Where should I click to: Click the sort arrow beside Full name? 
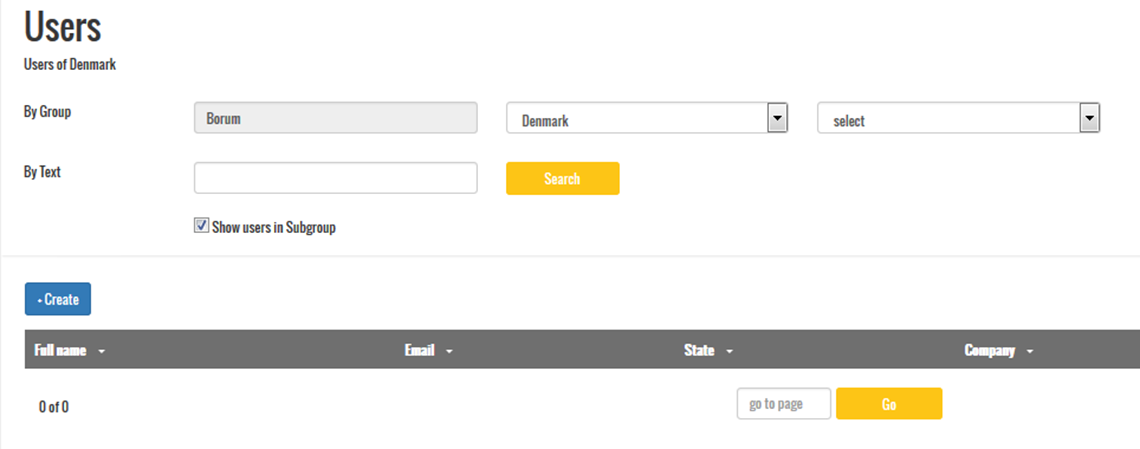tap(102, 351)
